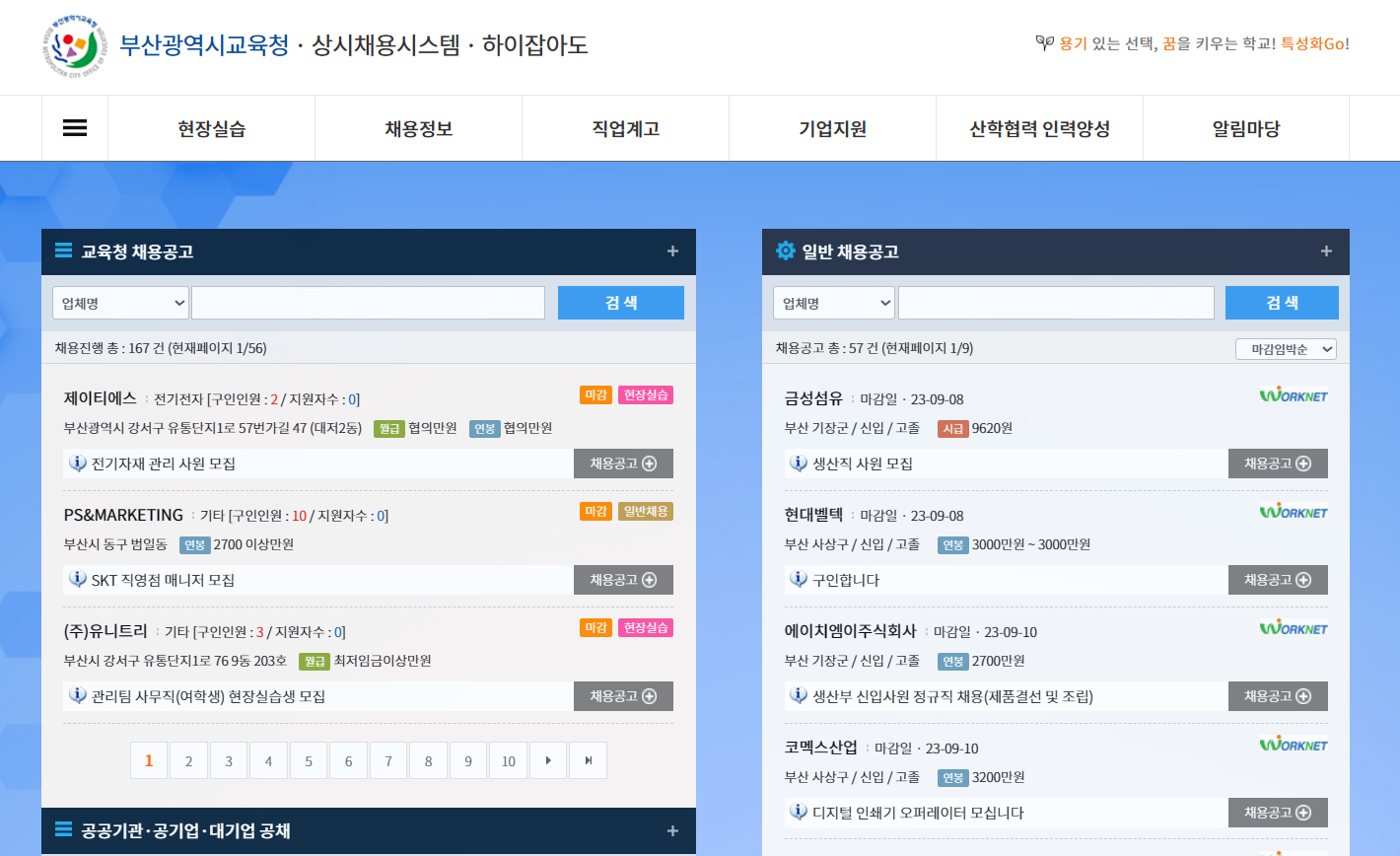Open the hamburger menu icon
Viewport: 1400px width, 856px height.
point(75,128)
